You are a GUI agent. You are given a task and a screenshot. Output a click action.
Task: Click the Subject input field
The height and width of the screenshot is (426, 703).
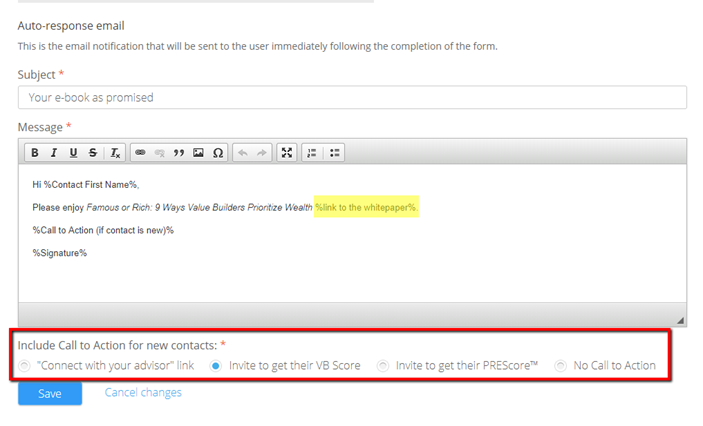352,97
